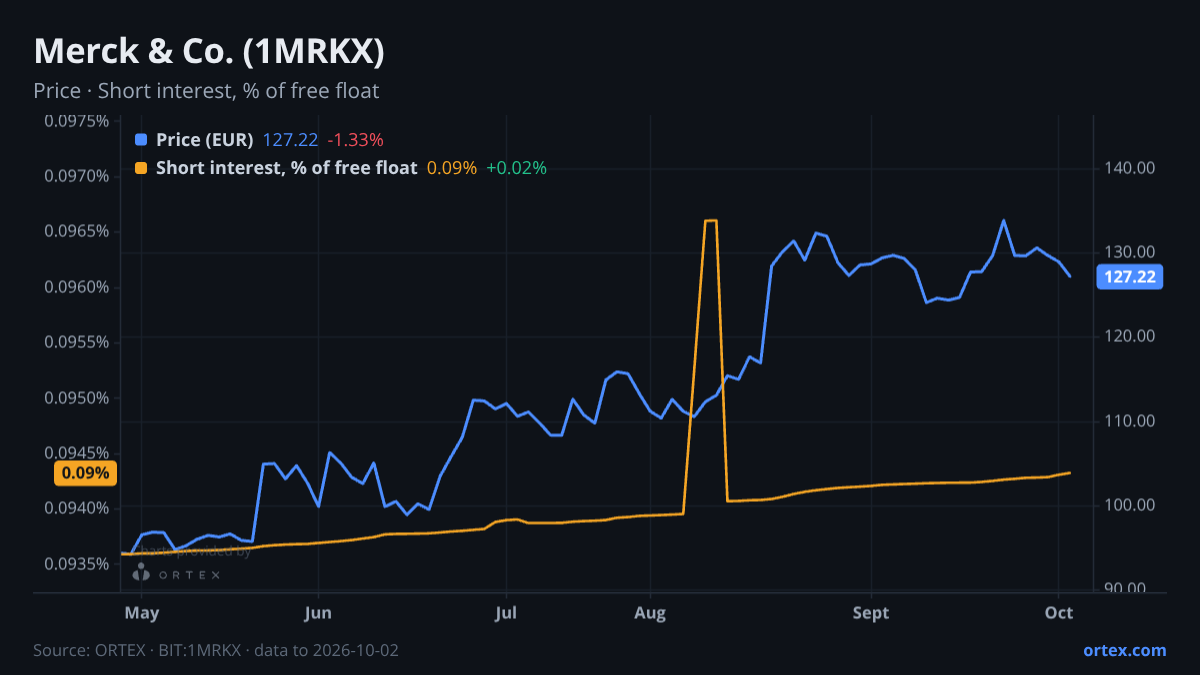Click the short interest spike peak in August
1200x675 pixels.
point(711,220)
